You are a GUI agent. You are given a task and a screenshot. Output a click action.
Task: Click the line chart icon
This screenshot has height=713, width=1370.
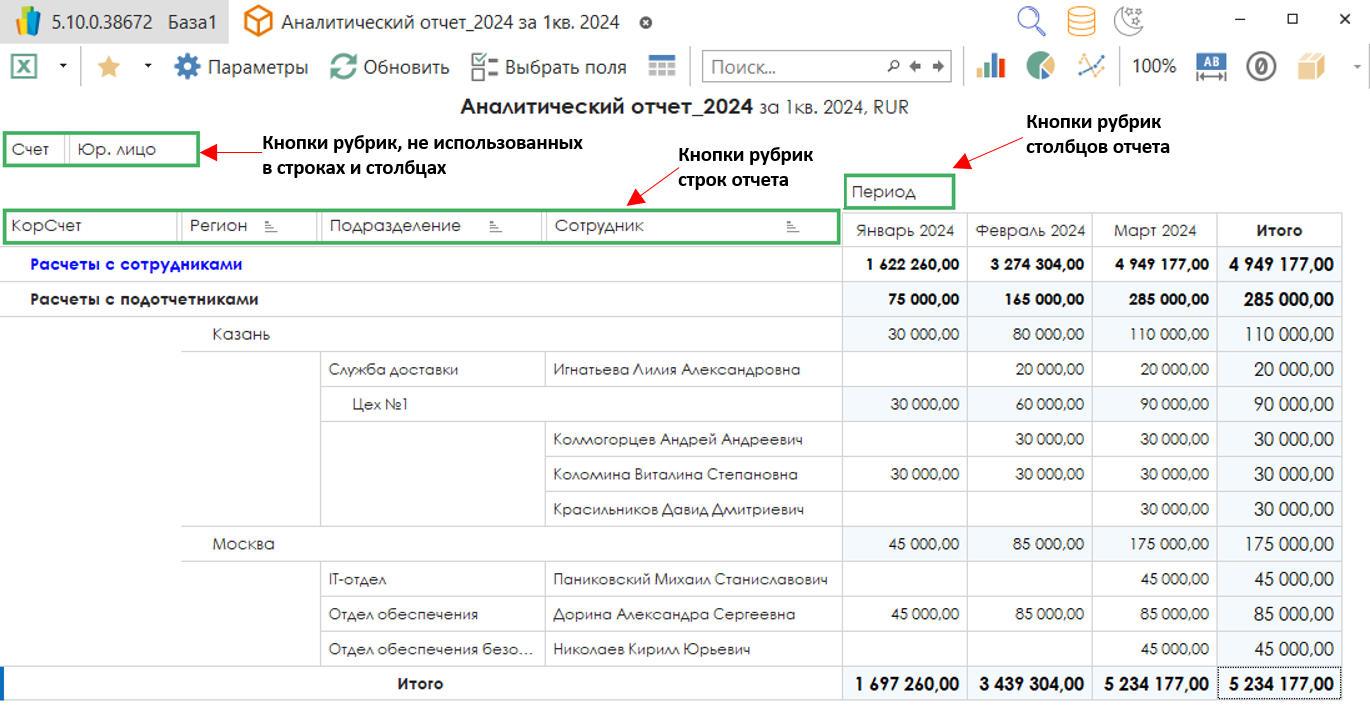(x=1091, y=67)
